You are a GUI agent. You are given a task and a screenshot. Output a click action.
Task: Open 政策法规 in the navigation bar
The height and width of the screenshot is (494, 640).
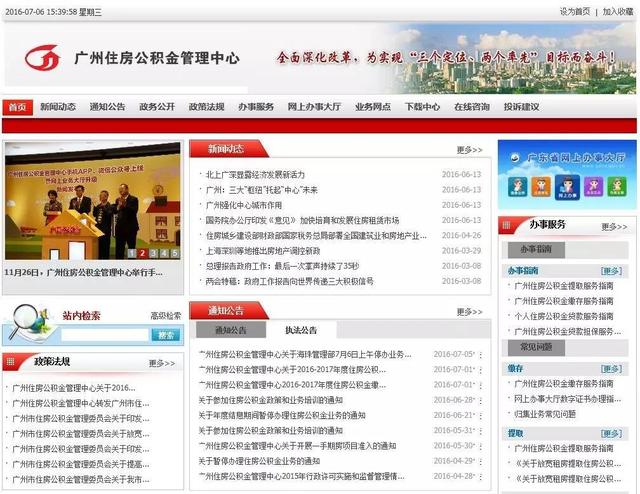point(207,107)
